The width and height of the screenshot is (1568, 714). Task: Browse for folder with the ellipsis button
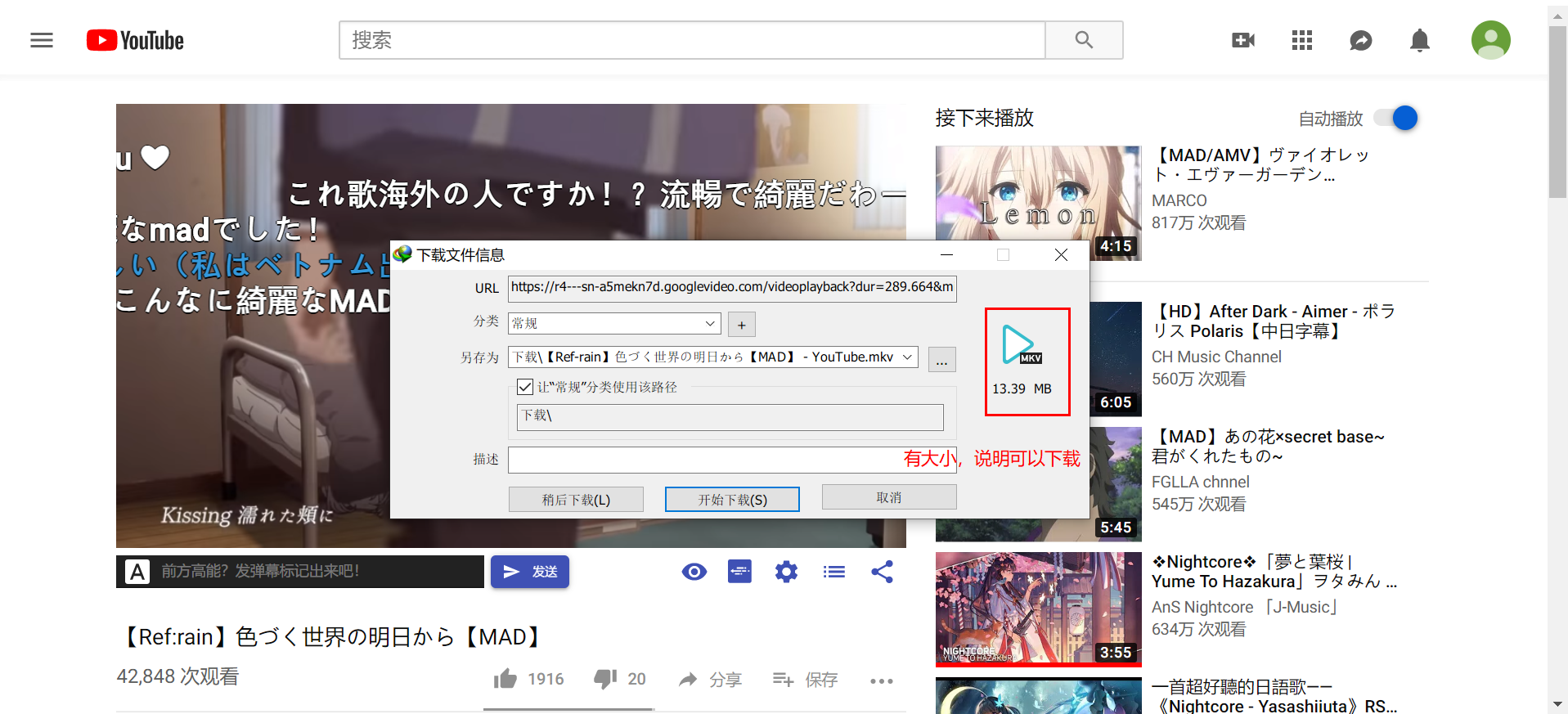[942, 360]
